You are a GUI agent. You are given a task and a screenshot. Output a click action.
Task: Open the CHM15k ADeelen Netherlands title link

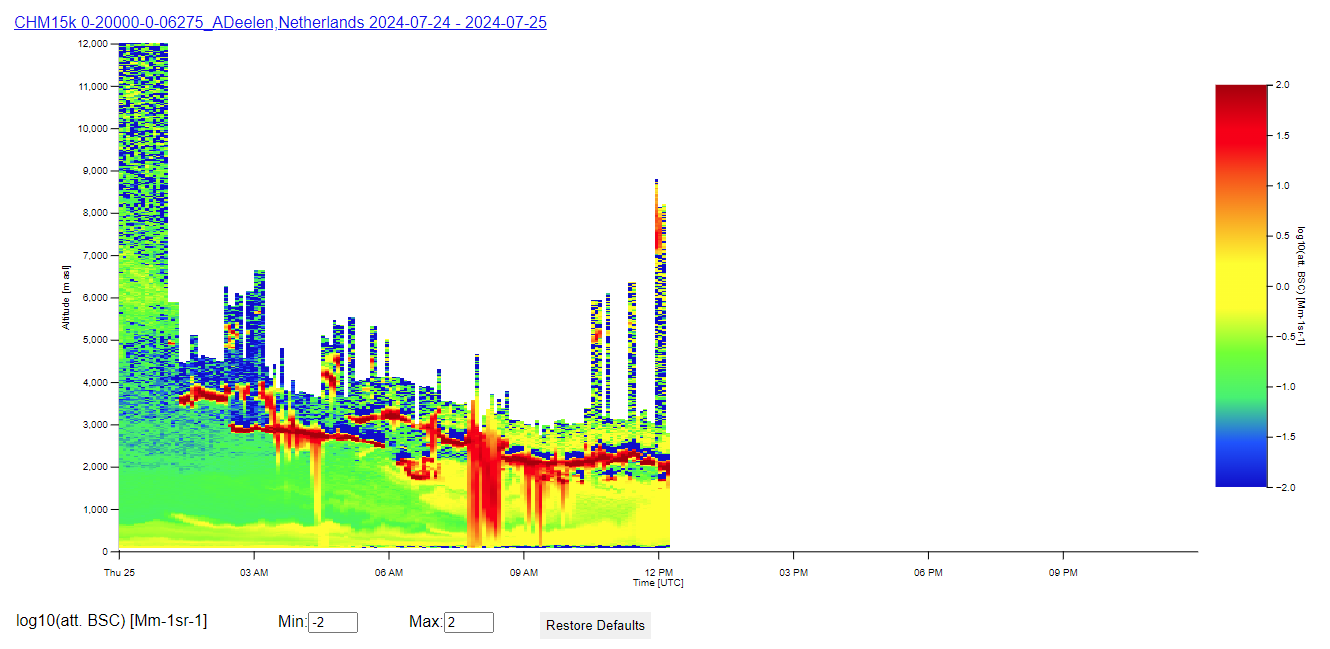(x=280, y=22)
